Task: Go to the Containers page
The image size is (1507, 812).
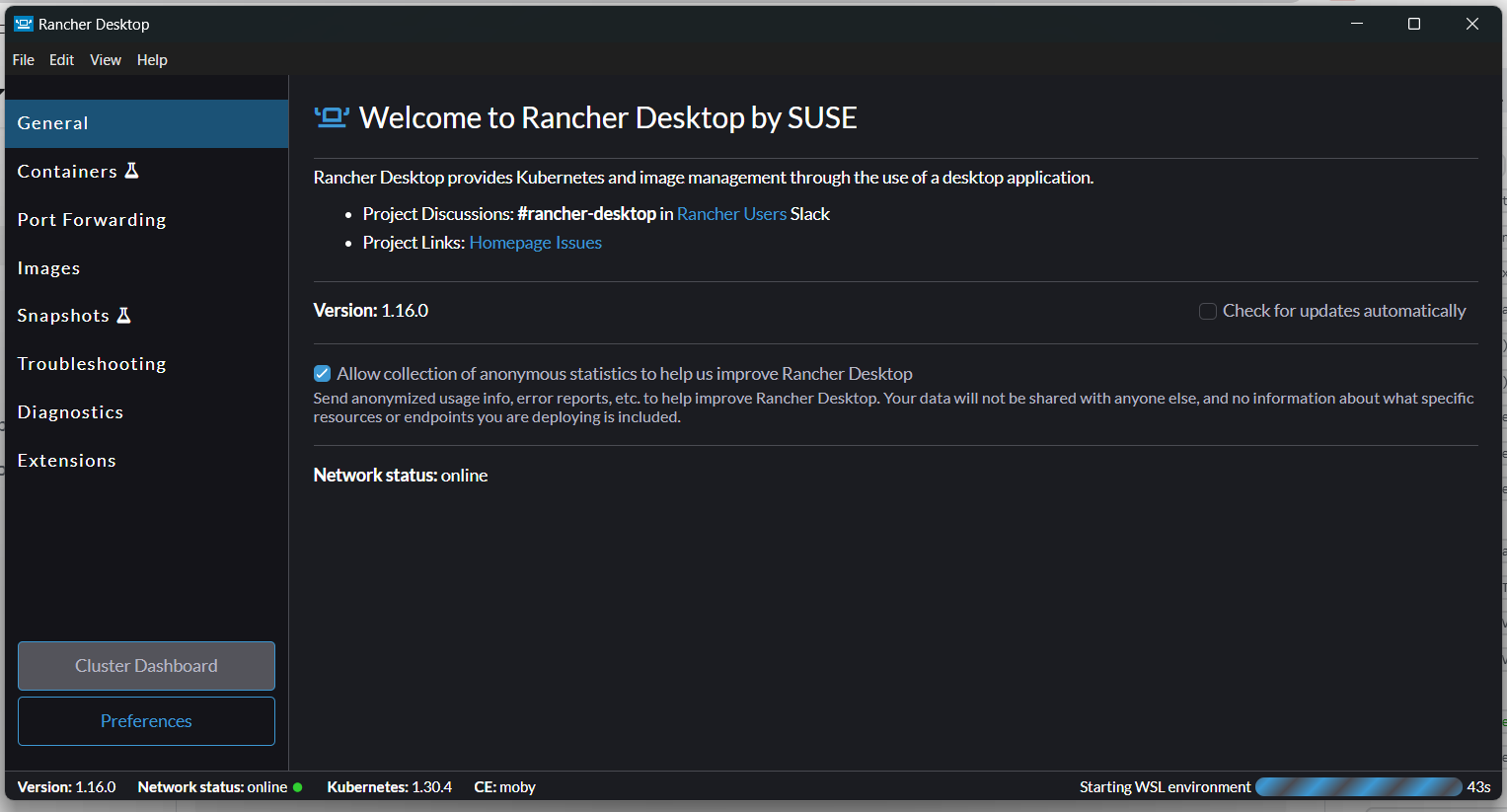Action: [x=146, y=172]
